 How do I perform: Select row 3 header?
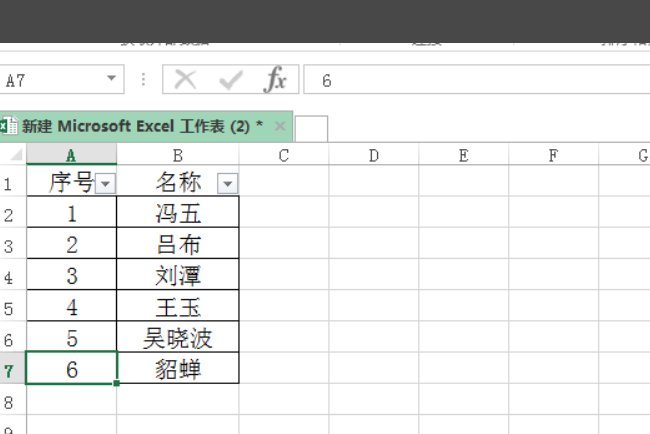tap(13, 243)
